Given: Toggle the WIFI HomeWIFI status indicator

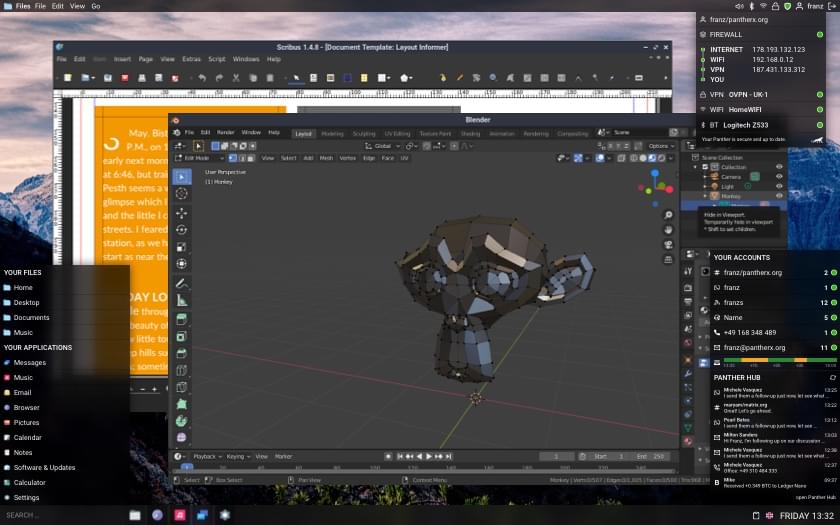Looking at the screenshot, I should 820,109.
